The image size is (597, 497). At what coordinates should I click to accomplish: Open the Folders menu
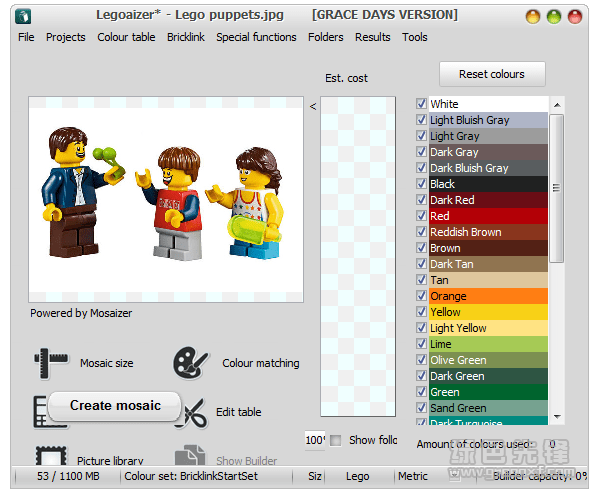[x=326, y=37]
